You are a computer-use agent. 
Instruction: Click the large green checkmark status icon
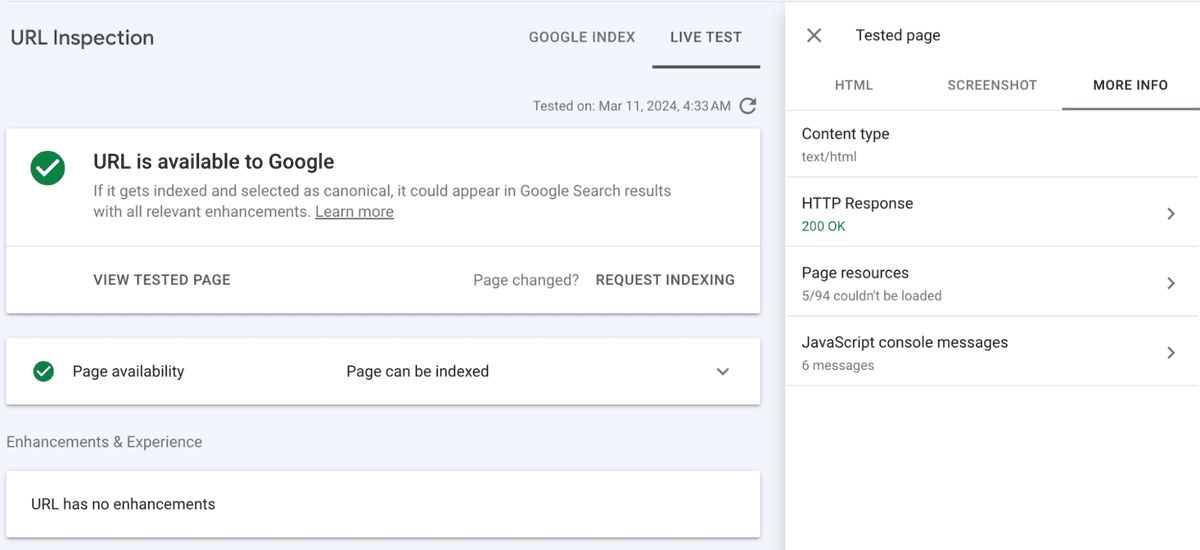(x=47, y=168)
